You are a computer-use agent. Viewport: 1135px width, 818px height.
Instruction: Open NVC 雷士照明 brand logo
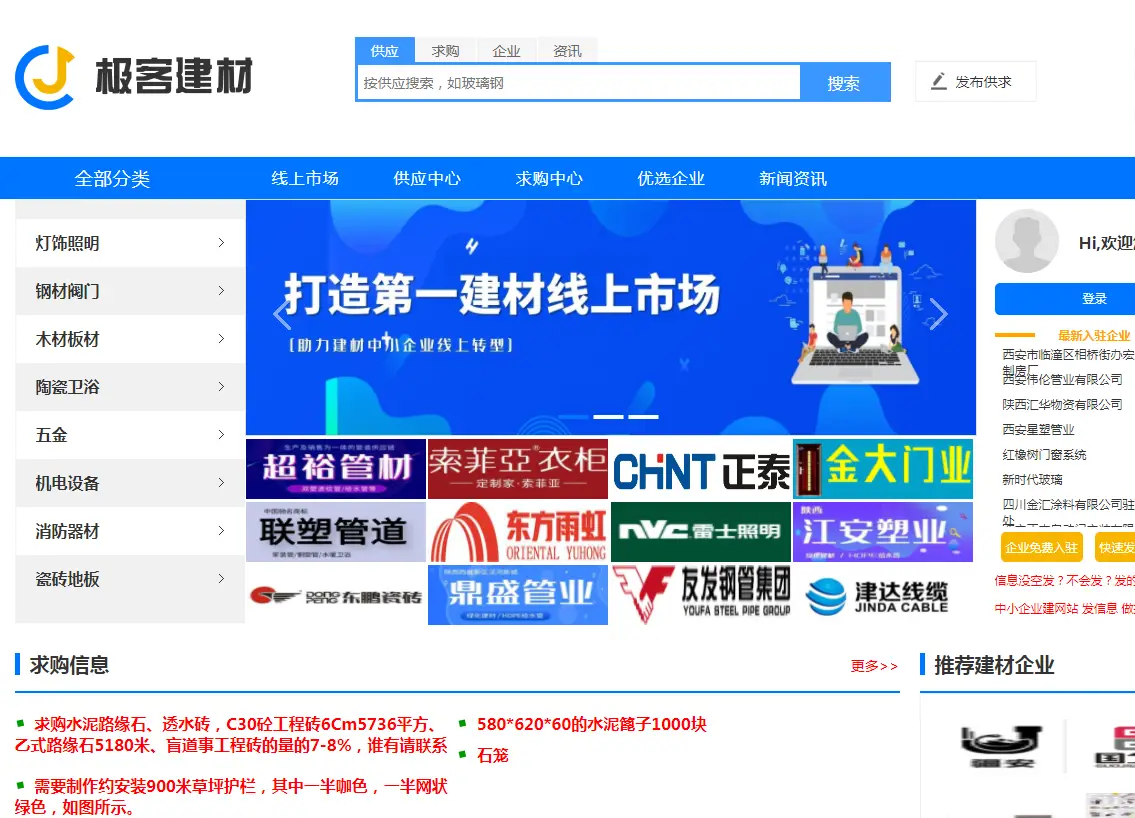tap(701, 532)
